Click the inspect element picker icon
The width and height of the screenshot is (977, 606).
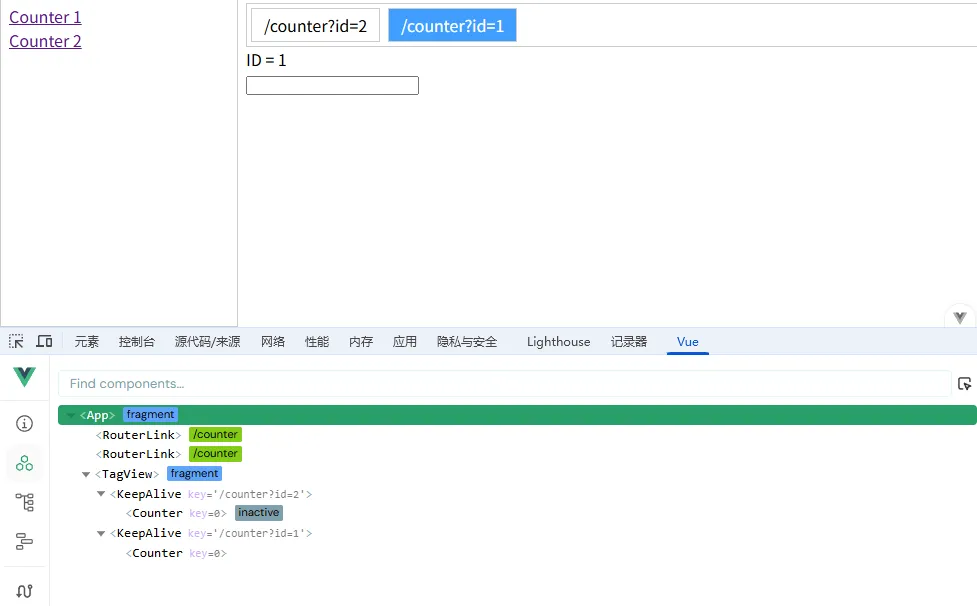click(x=16, y=341)
